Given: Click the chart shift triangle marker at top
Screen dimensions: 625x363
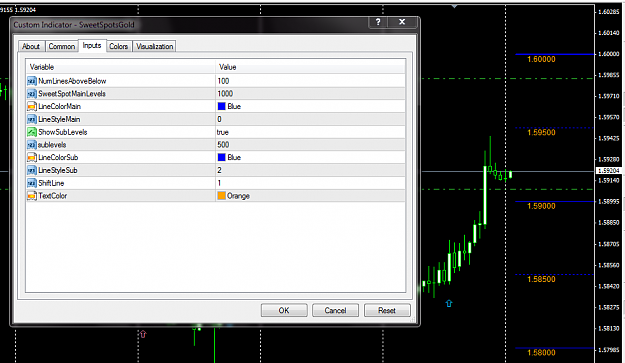Looking at the screenshot, I should tap(454, 6).
